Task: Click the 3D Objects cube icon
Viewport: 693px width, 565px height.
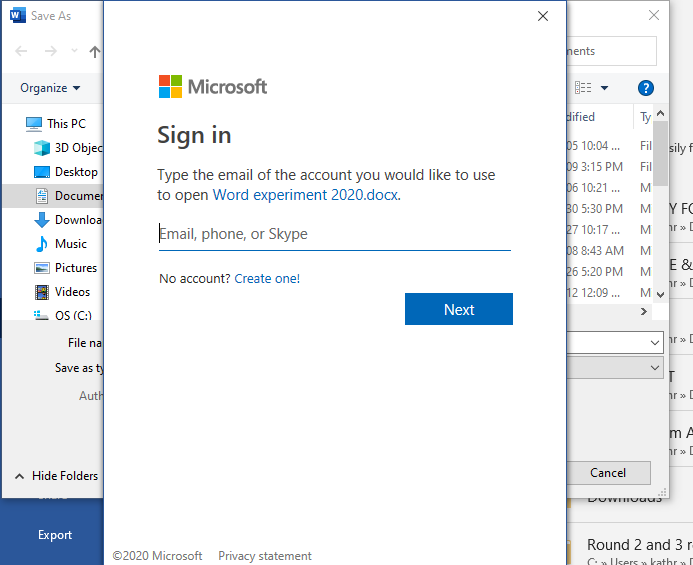Action: click(42, 148)
